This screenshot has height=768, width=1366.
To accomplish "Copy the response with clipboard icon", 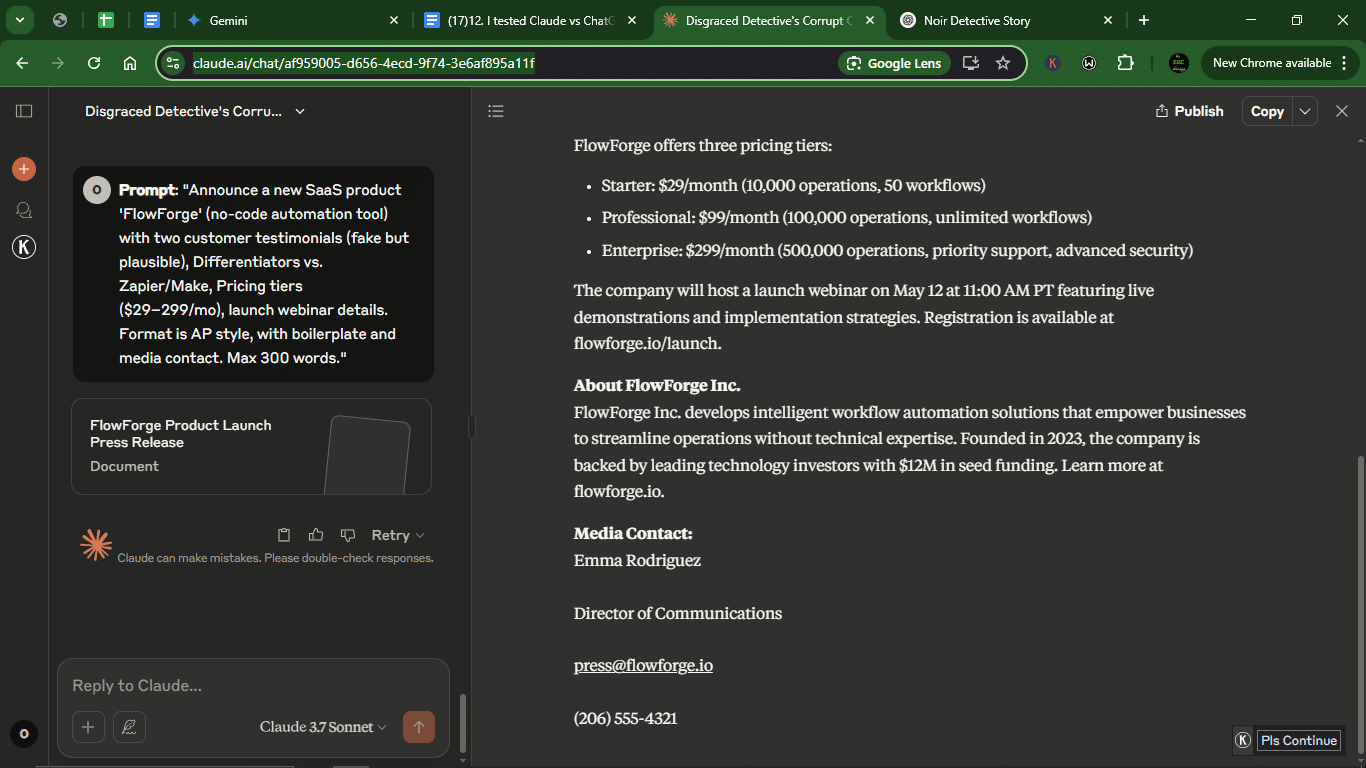I will coord(284,535).
